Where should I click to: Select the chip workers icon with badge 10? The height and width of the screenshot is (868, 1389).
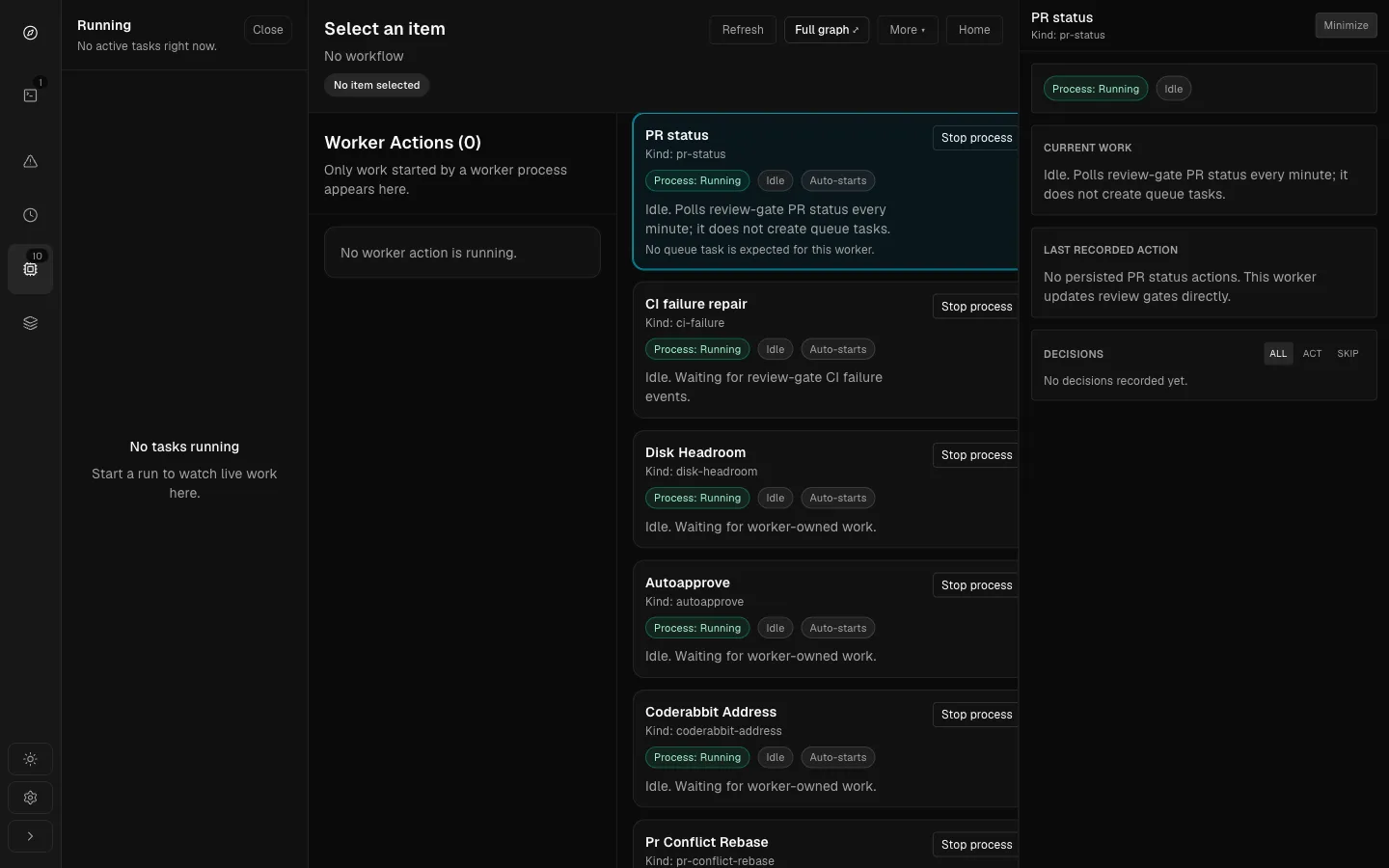tap(30, 269)
